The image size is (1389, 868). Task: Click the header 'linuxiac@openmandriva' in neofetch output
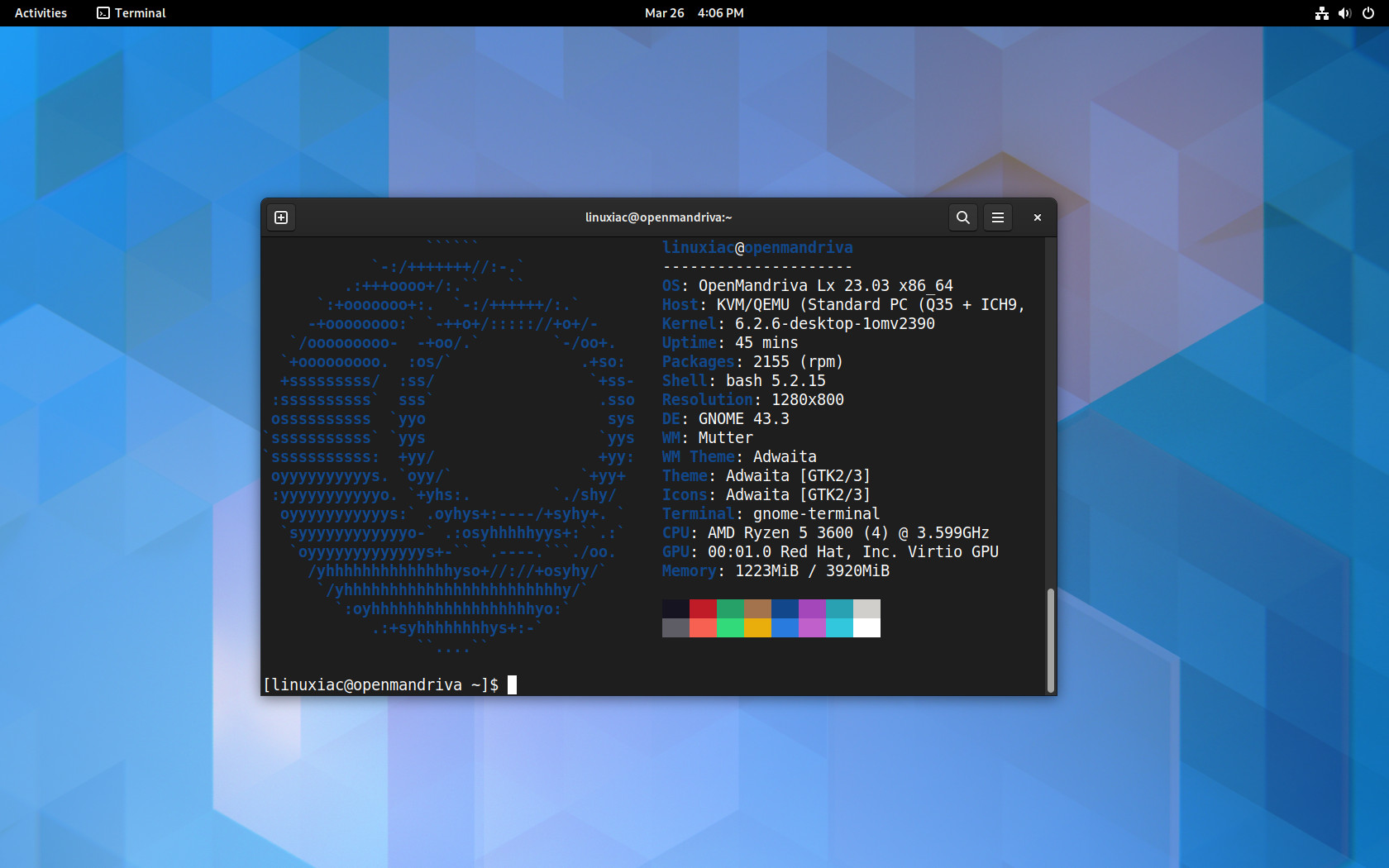(x=757, y=248)
